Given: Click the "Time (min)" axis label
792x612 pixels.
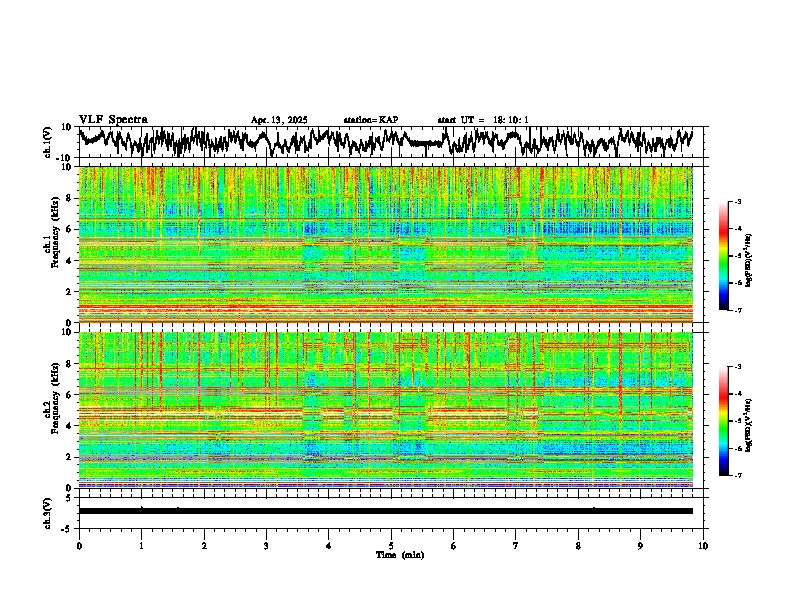Looking at the screenshot, I should click(x=400, y=555).
